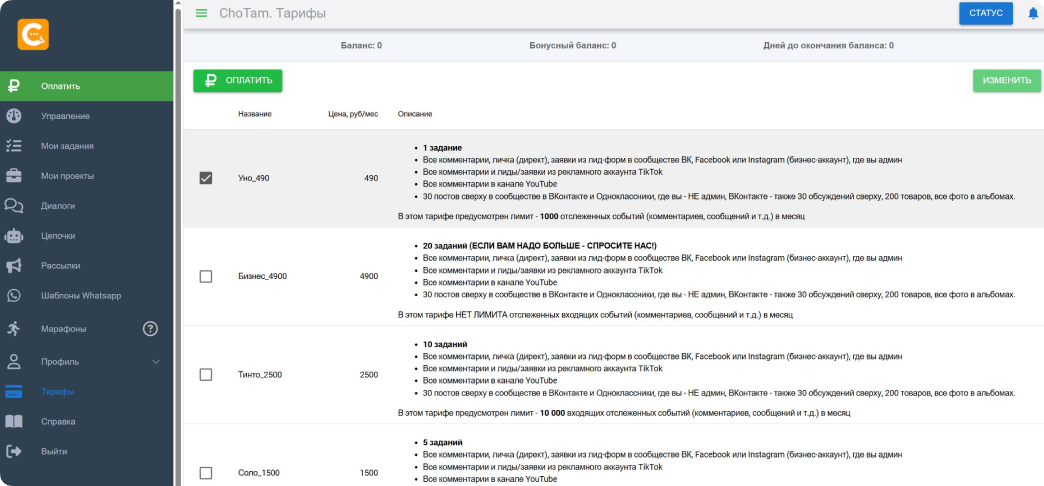The height and width of the screenshot is (486, 1044).
Task: Open Оплатить in the sidebar
Action: pos(87,86)
